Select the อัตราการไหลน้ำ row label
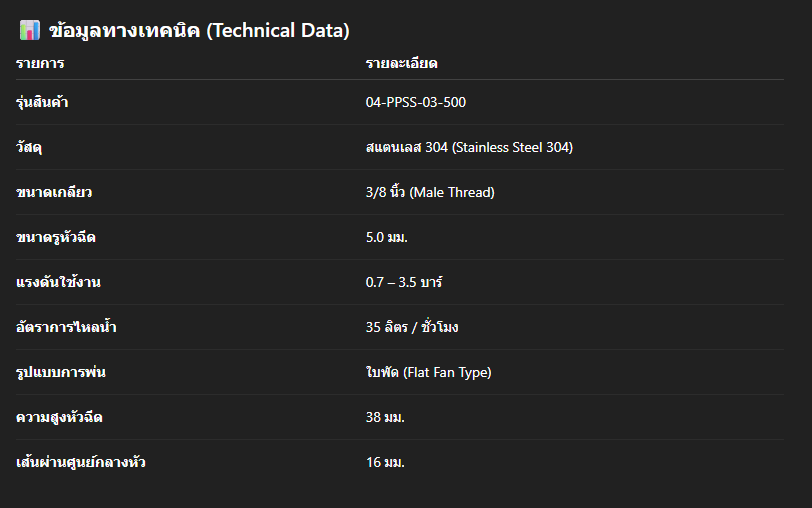Screen dimensions: 812x508 tap(59, 327)
